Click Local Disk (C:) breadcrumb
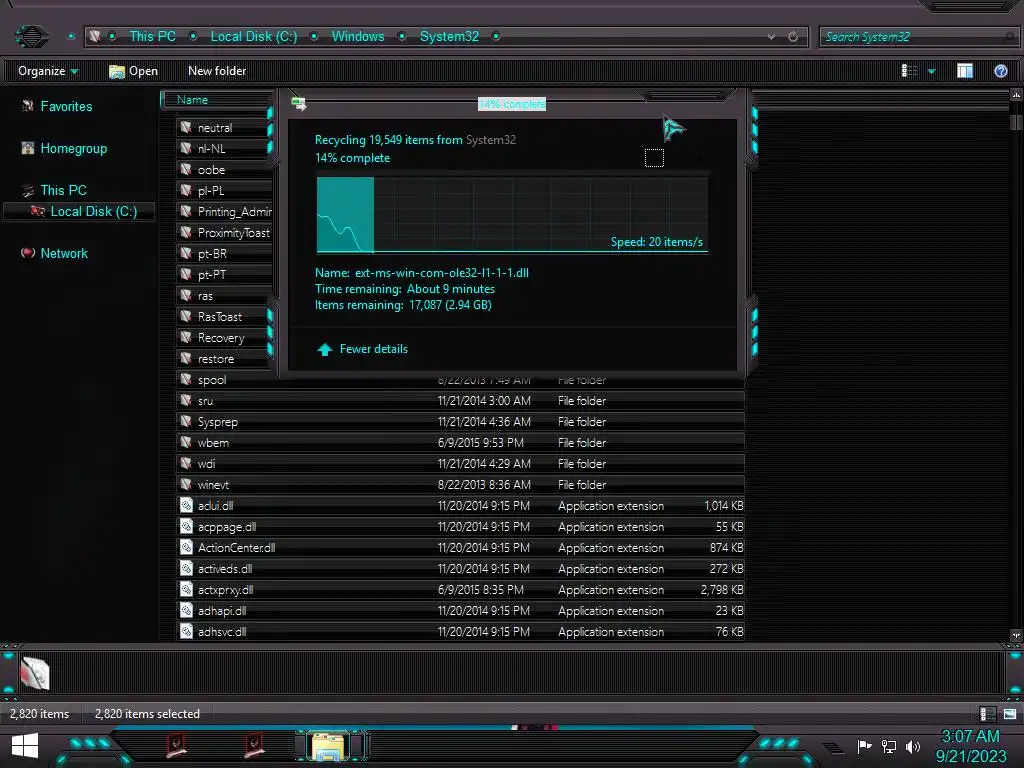The width and height of the screenshot is (1024, 768). pyautogui.click(x=253, y=37)
